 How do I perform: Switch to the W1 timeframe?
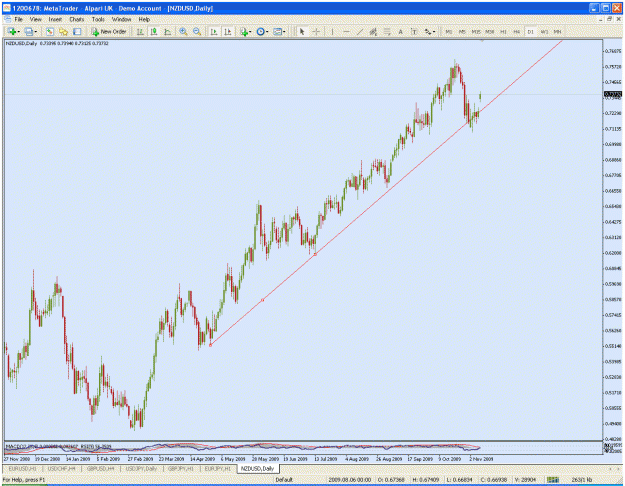544,31
